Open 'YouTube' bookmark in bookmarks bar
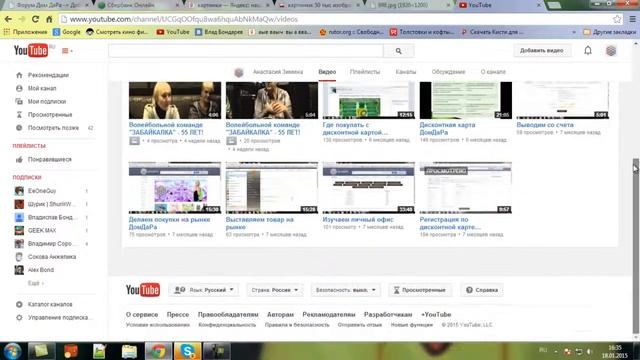 point(173,32)
